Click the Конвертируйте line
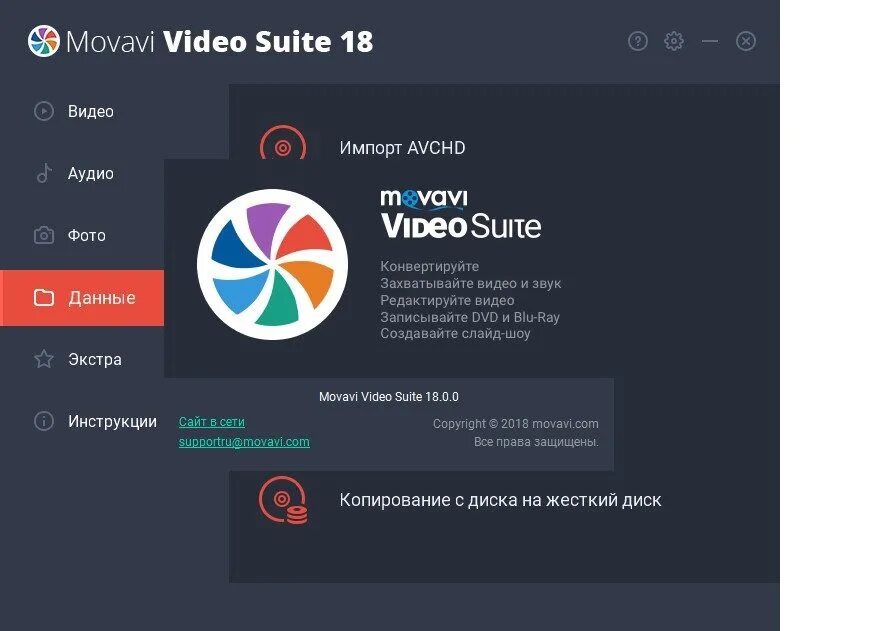 (429, 266)
